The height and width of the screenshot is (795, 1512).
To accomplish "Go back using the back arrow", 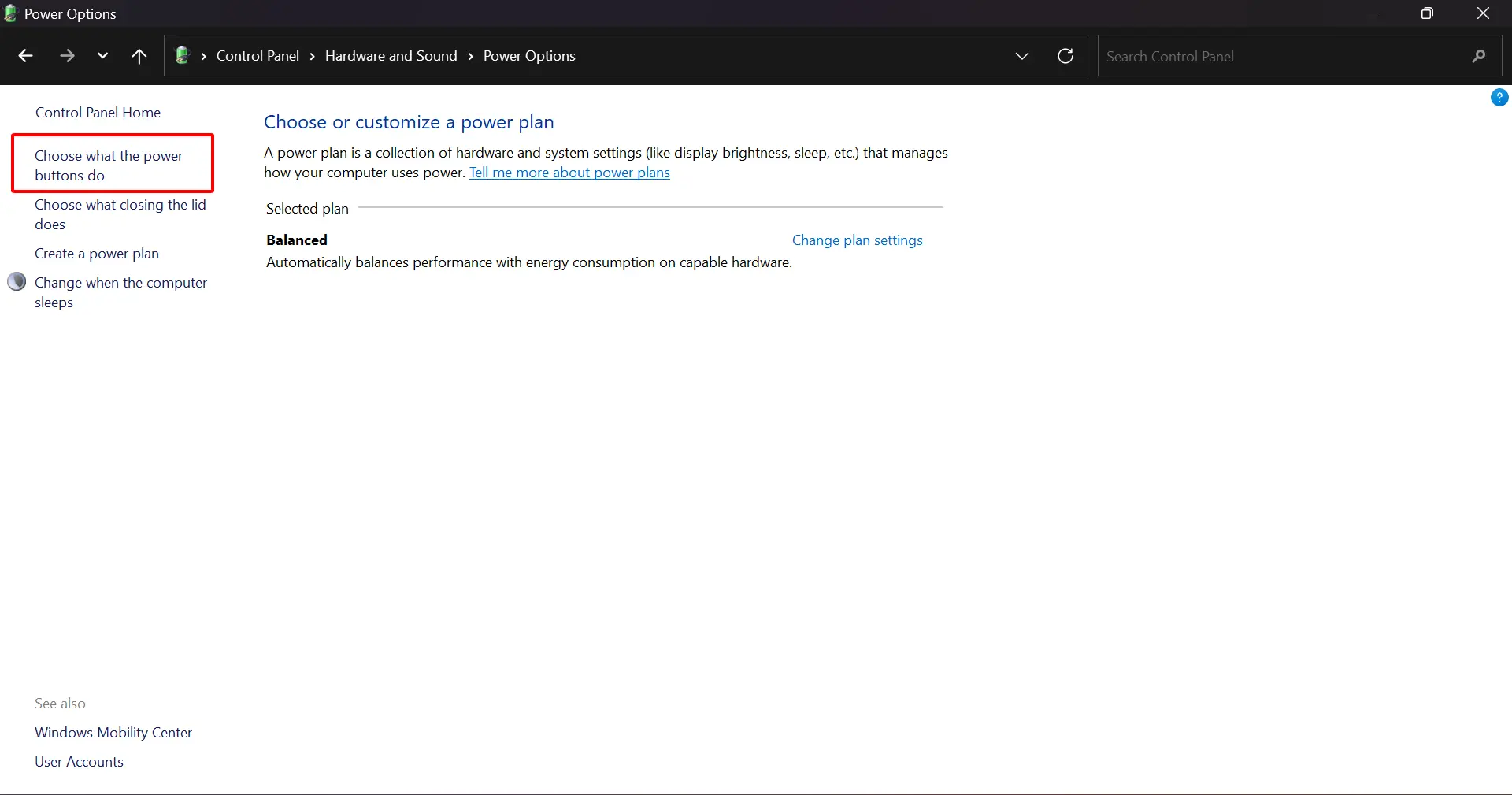I will (x=25, y=56).
